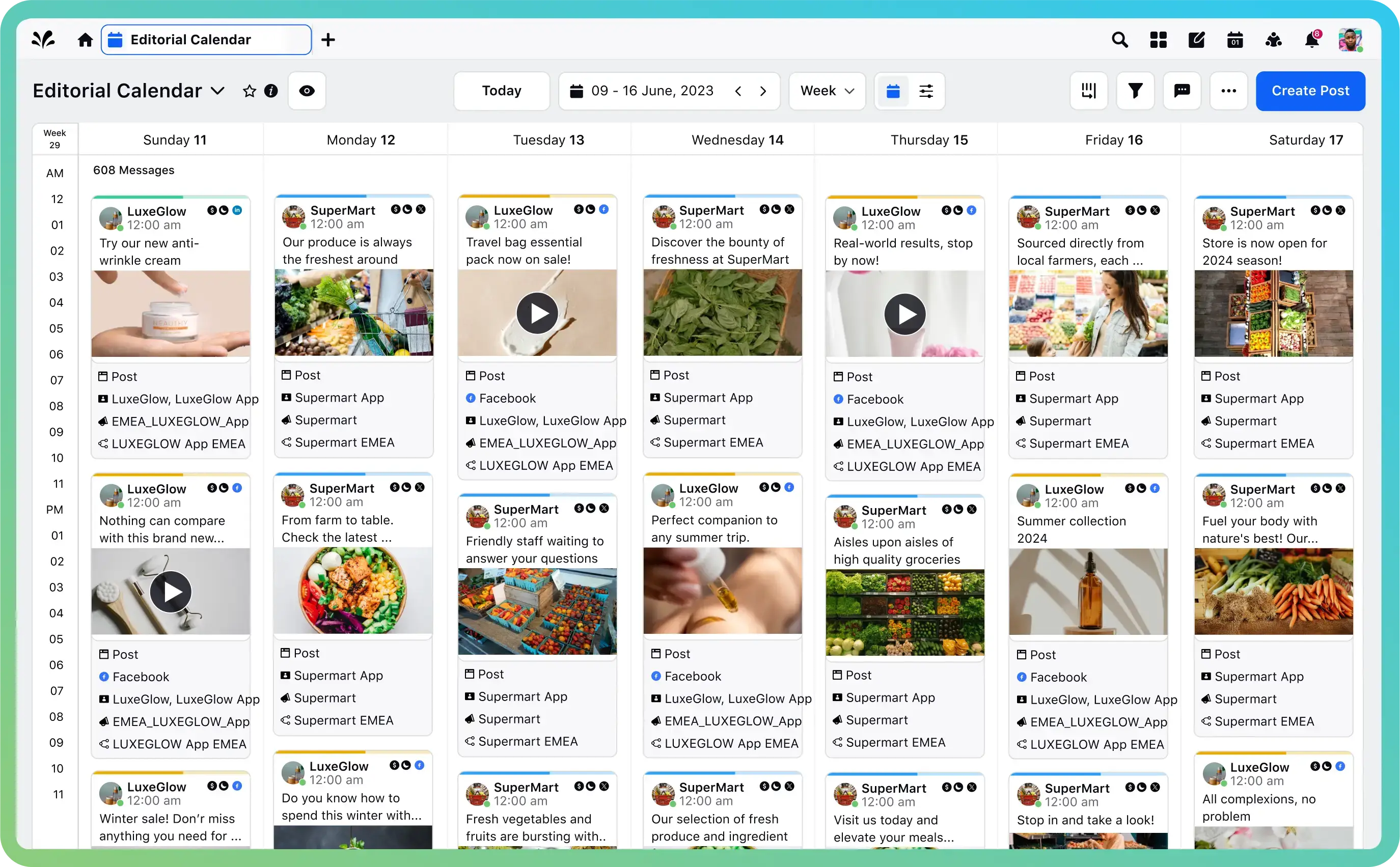Viewport: 1400px width, 867px height.
Task: Click the notifications bell icon
Action: click(1312, 40)
